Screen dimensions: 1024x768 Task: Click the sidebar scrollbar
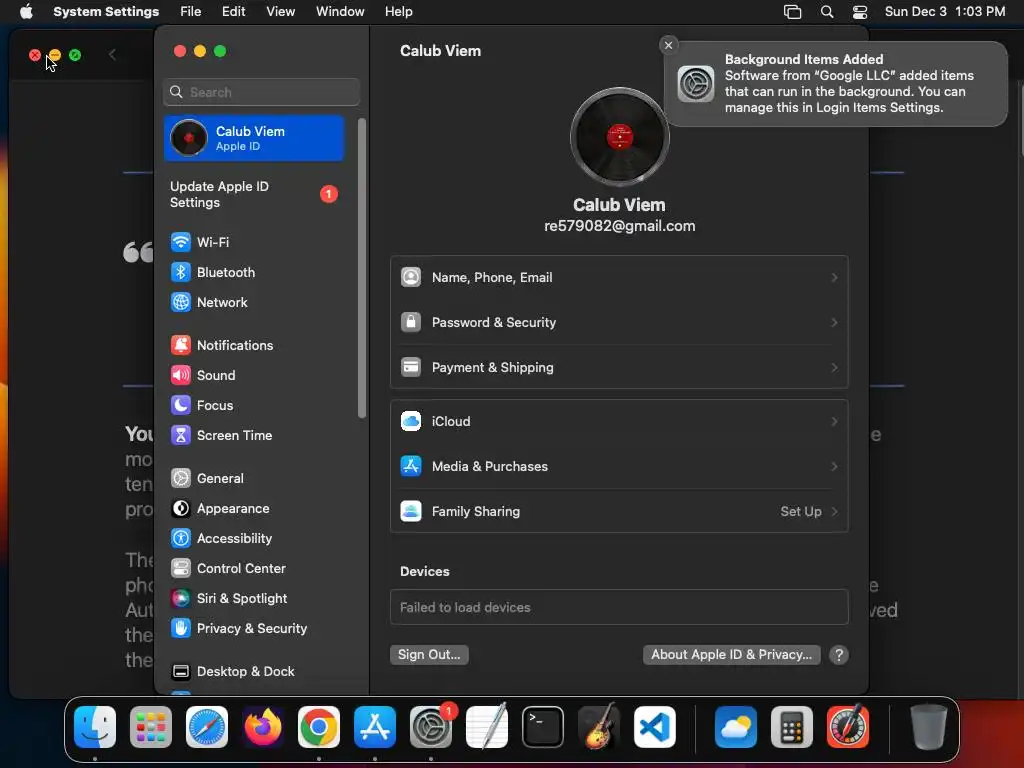[x=361, y=268]
